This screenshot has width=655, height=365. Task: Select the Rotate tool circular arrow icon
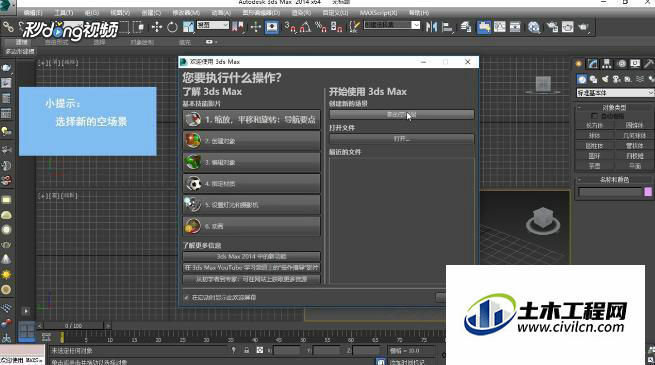172,27
